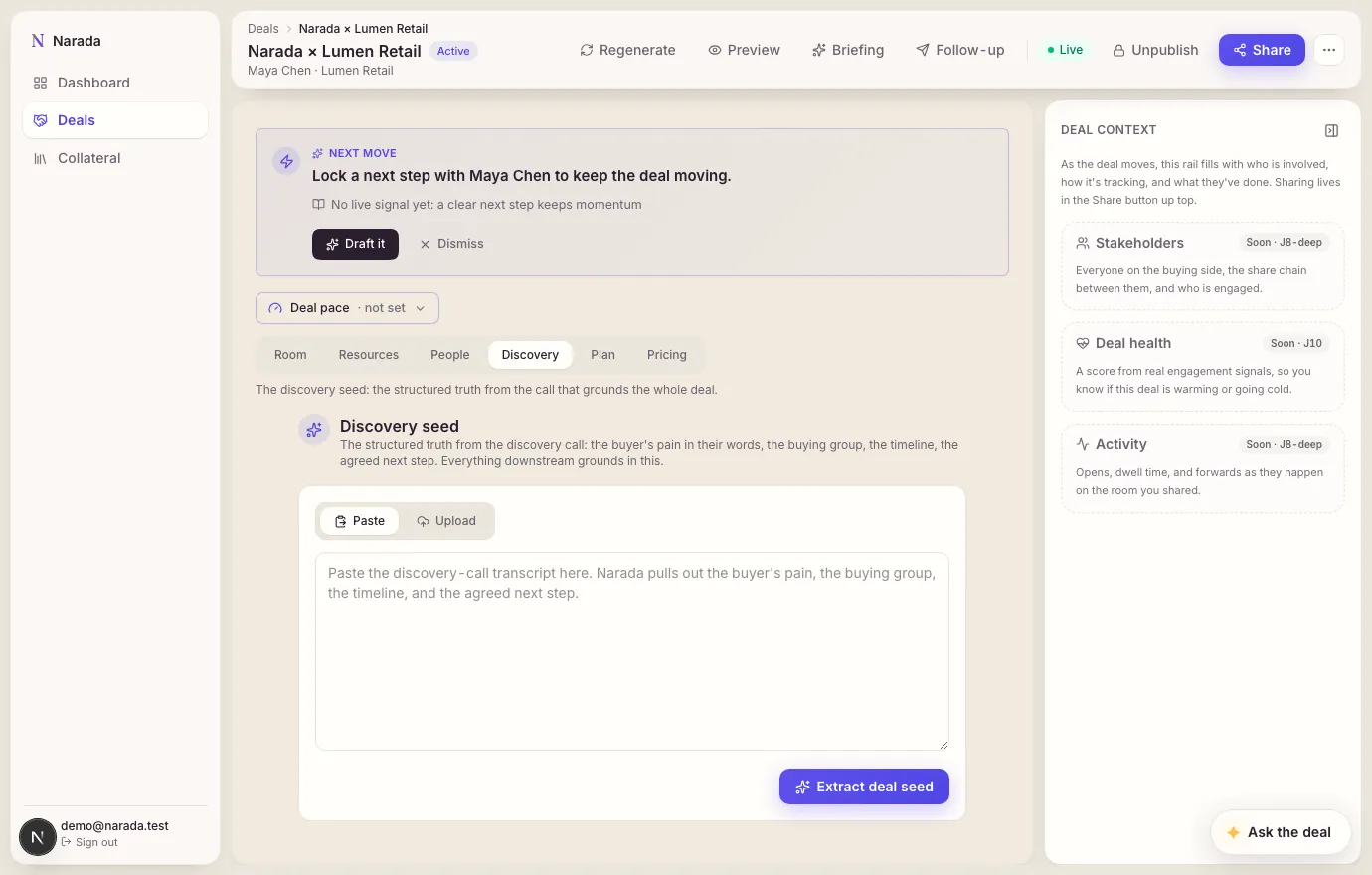Open the Deal pace dropdown
The height and width of the screenshot is (875, 1372).
[x=347, y=308]
